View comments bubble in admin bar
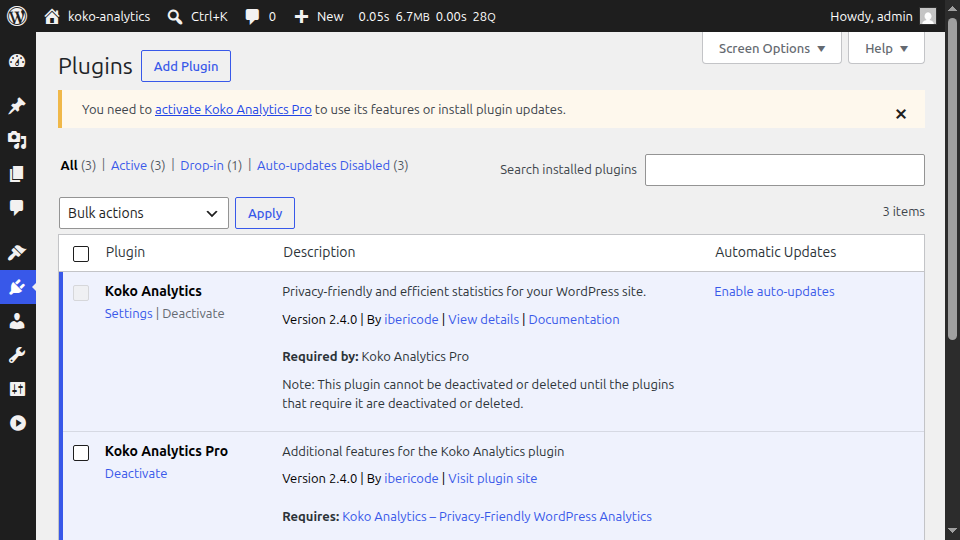Image resolution: width=960 pixels, height=540 pixels. point(260,17)
